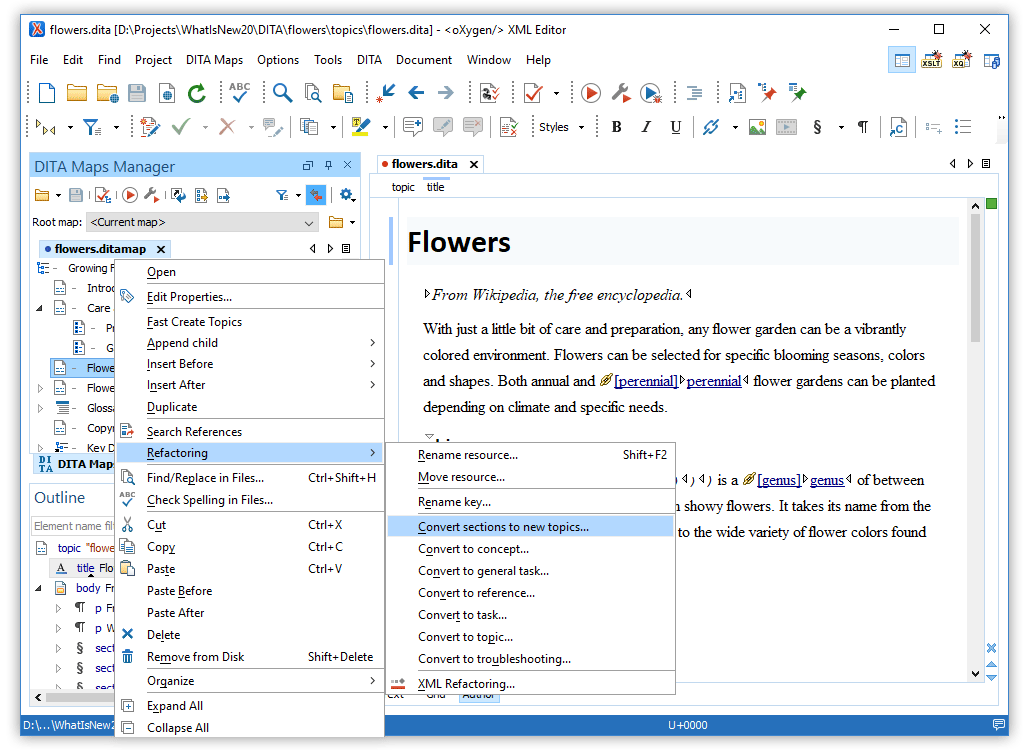Go back with the left arrow icon
The width and height of the screenshot is (1030, 750).
pos(416,93)
